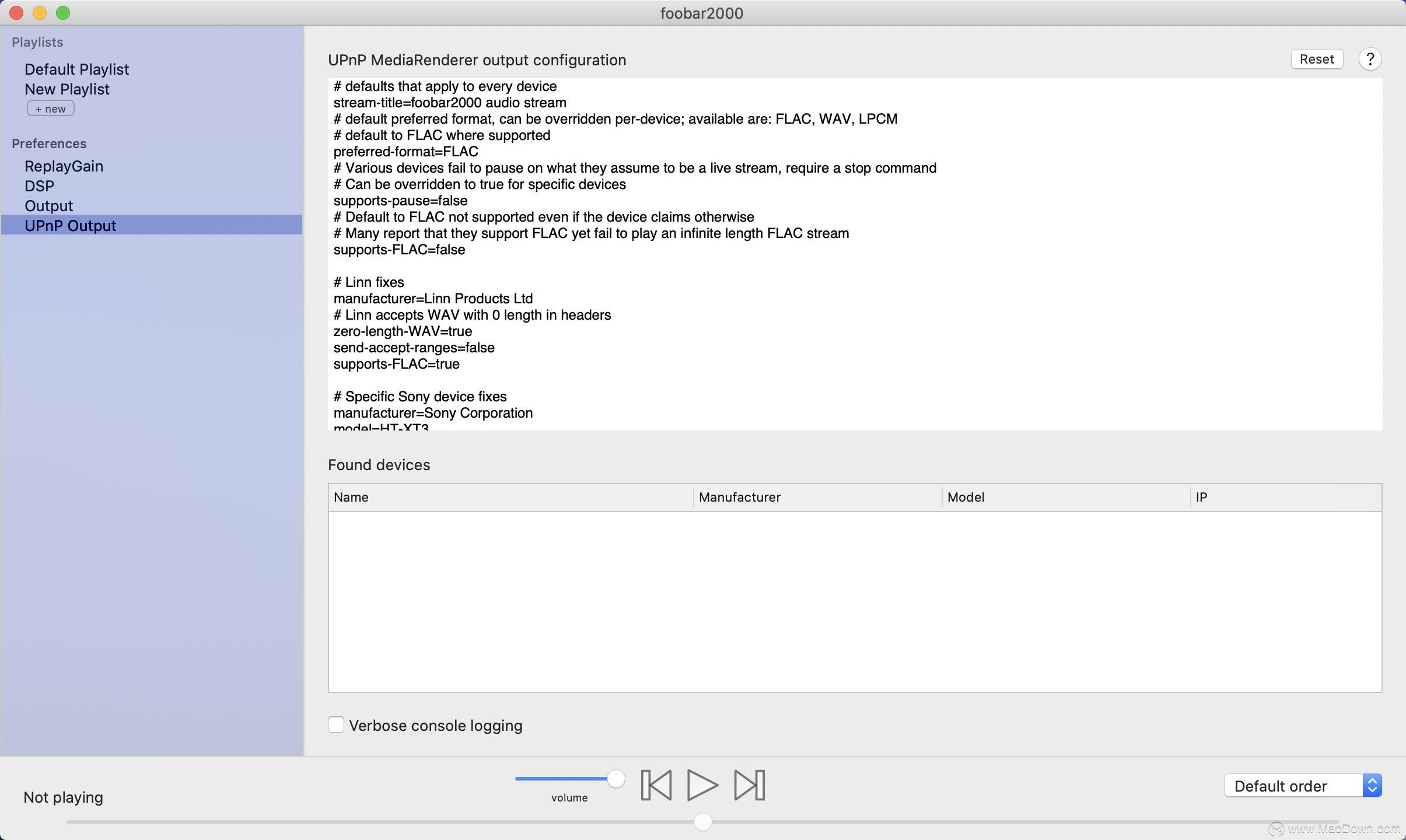Click the playback order stepper arrows

(1374, 785)
